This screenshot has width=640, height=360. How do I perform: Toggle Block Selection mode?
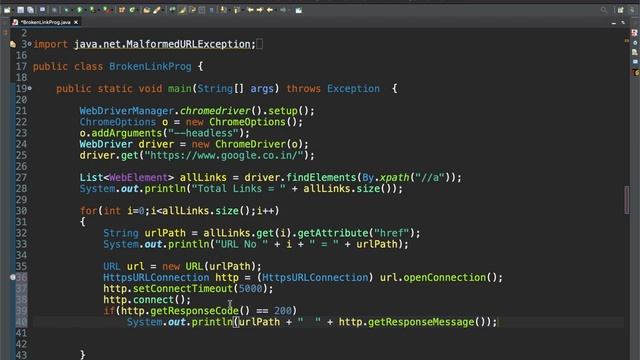pyautogui.click(x=202, y=10)
